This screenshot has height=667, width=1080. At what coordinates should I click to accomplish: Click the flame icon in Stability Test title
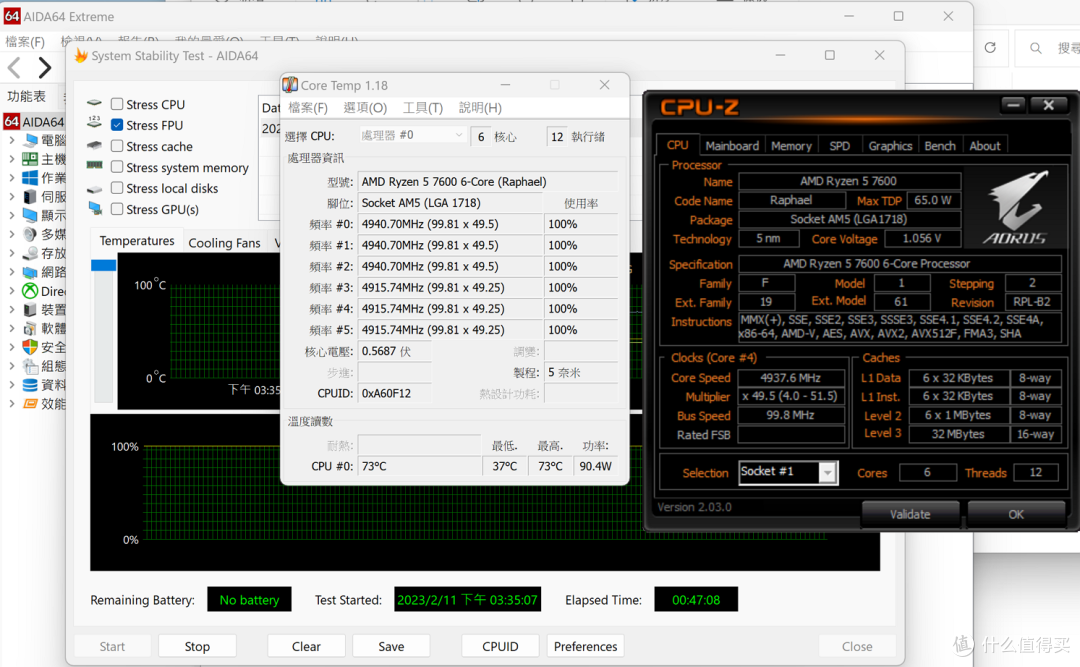tap(81, 55)
